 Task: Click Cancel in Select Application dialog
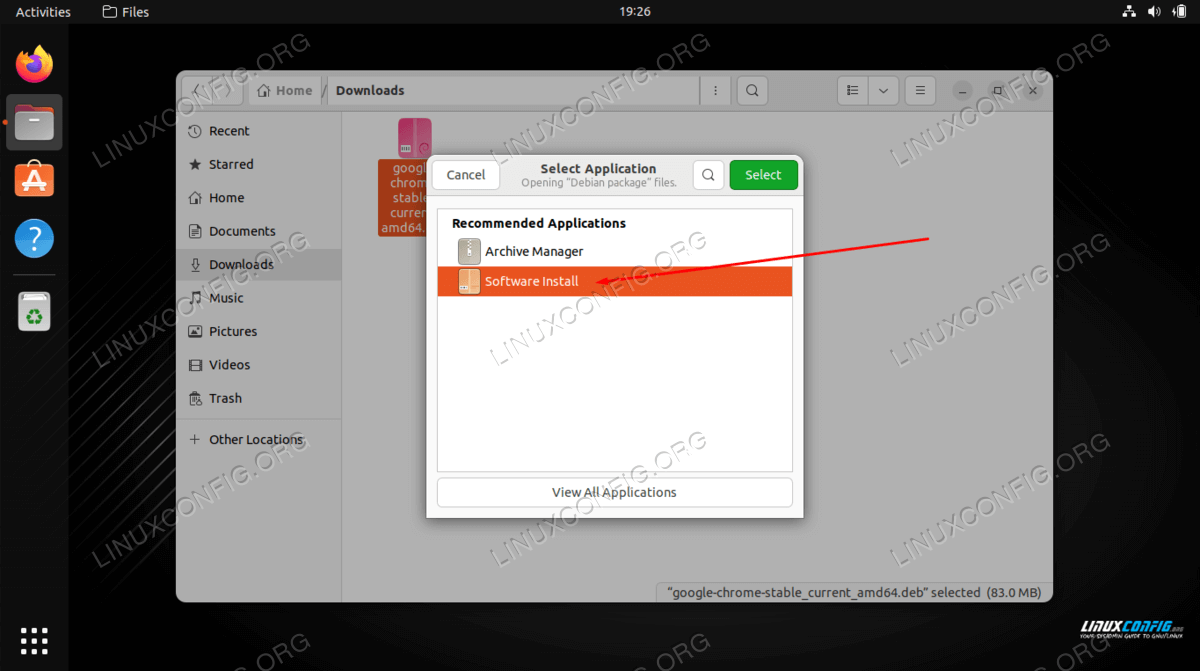(x=466, y=175)
